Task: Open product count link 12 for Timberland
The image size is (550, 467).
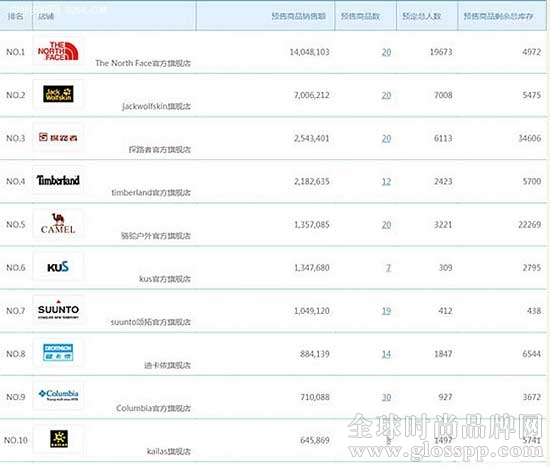Action: pyautogui.click(x=386, y=182)
